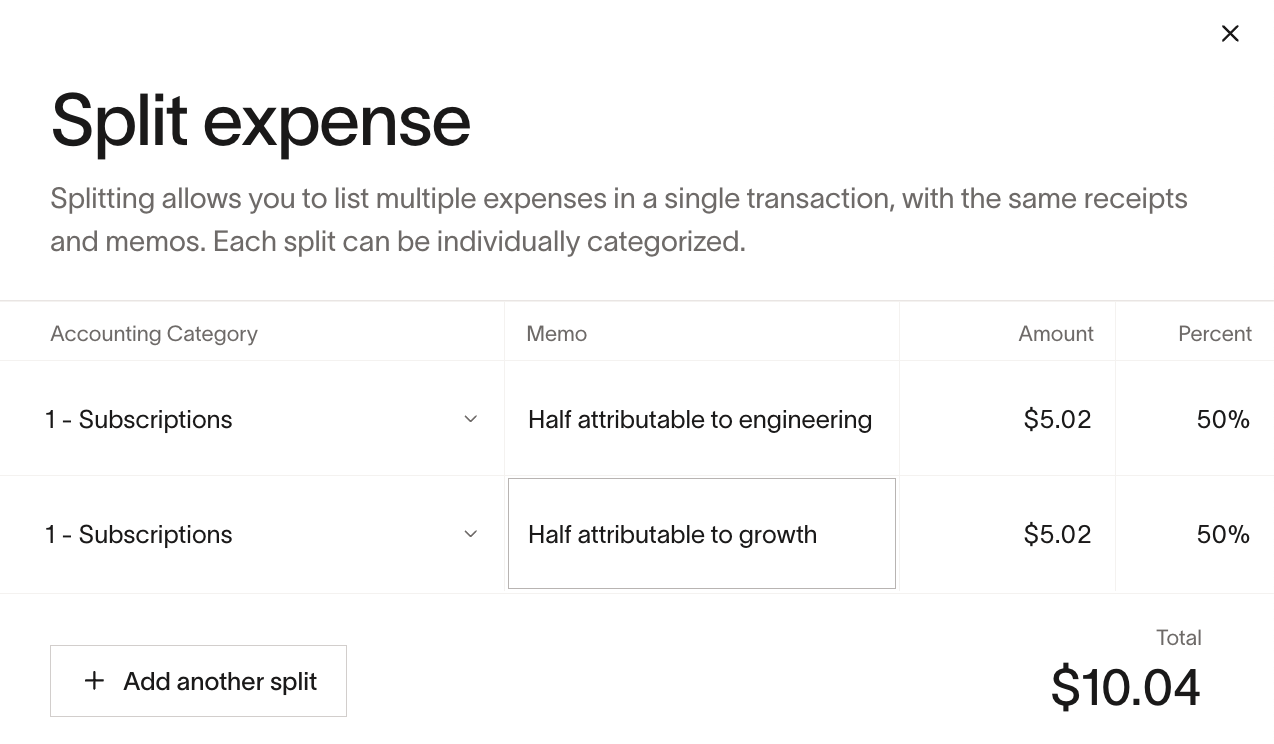The height and width of the screenshot is (744, 1274).
Task: Click the Split expense heading
Action: [x=261, y=121]
